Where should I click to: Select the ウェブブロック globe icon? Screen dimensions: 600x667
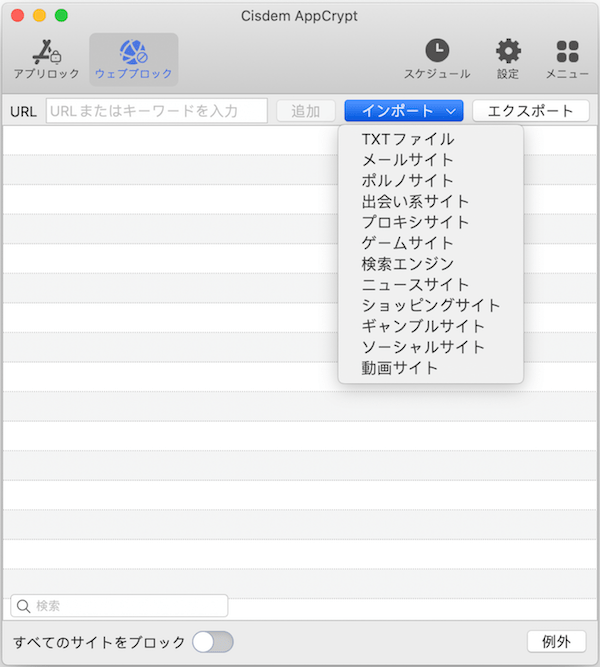point(134,52)
